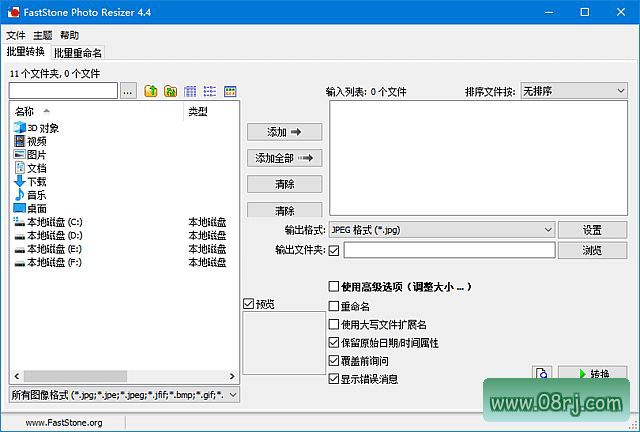Screen dimensions: 640x432
Task: Select the 3D 对象 folder
Action: pos(37,128)
